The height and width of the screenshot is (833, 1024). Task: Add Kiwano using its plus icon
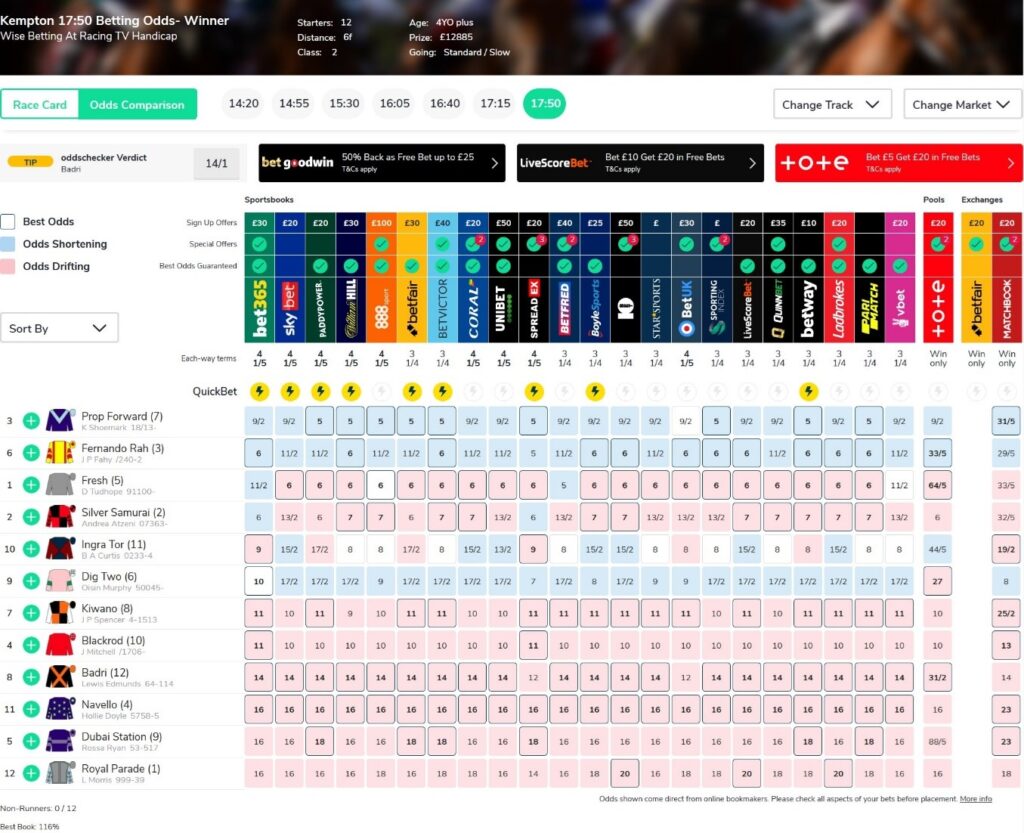(31, 613)
